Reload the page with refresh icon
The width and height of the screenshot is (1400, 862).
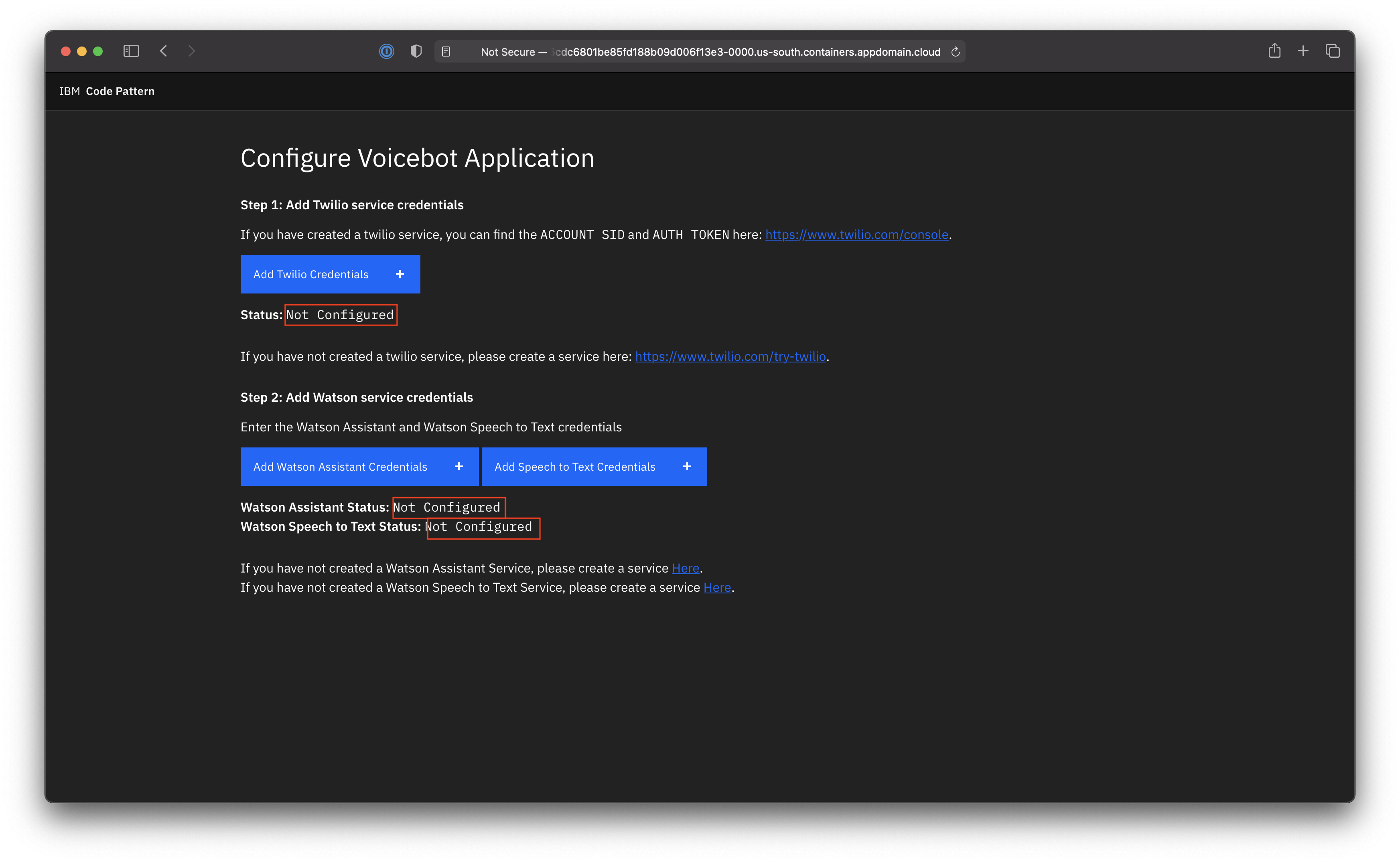[956, 52]
